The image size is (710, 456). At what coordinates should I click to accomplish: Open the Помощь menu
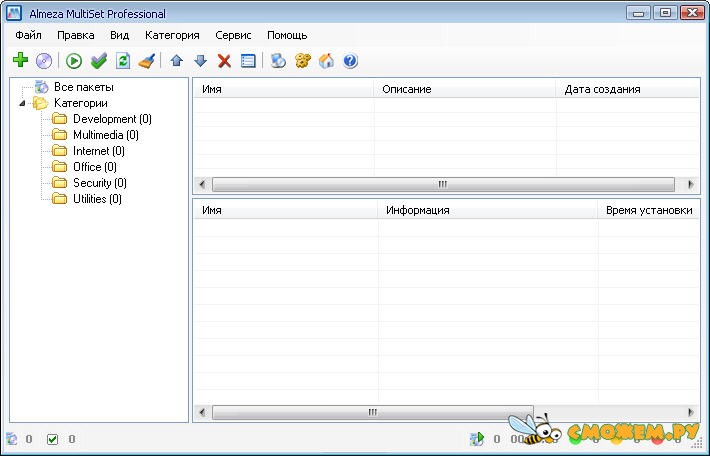tap(287, 35)
